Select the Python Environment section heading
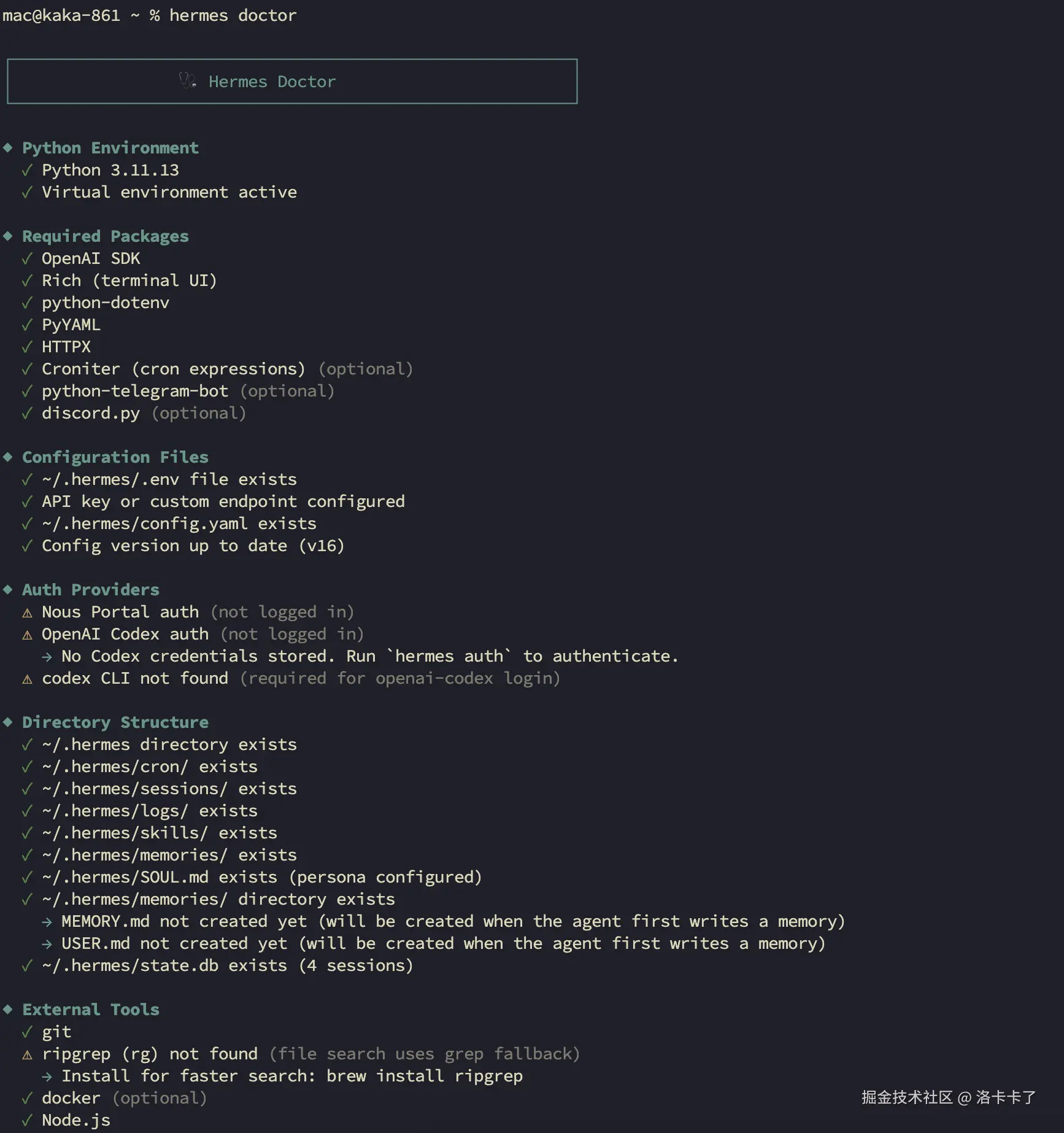The width and height of the screenshot is (1064, 1133). point(110,148)
